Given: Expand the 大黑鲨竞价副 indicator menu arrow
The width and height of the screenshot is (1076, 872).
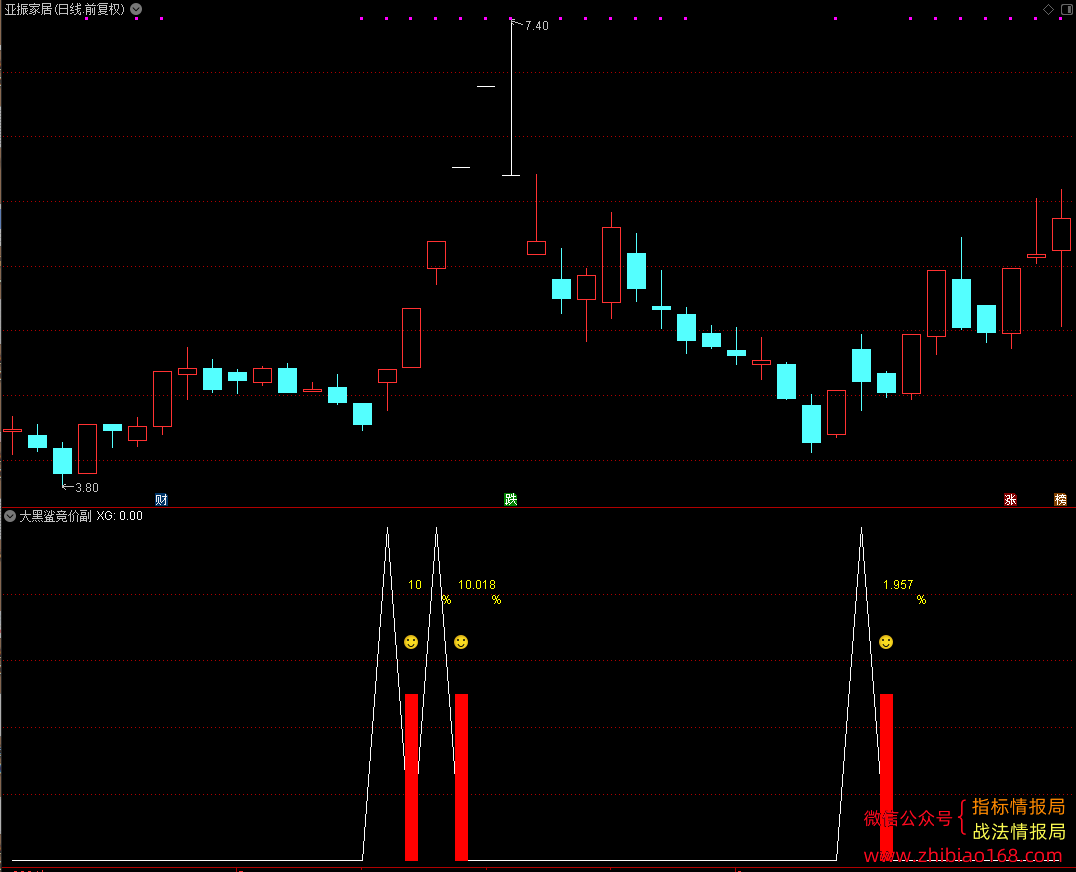Looking at the screenshot, I should coord(10,516).
